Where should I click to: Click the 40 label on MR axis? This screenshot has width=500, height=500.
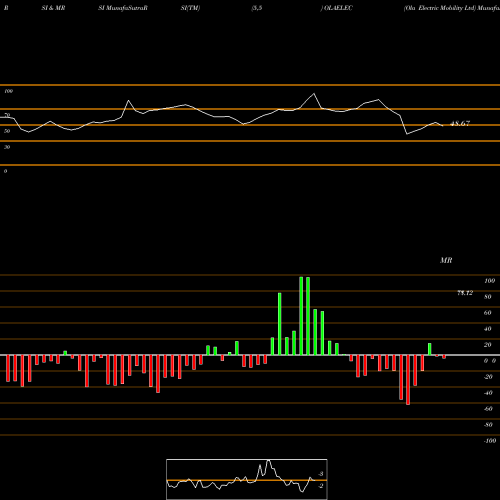coord(488,329)
